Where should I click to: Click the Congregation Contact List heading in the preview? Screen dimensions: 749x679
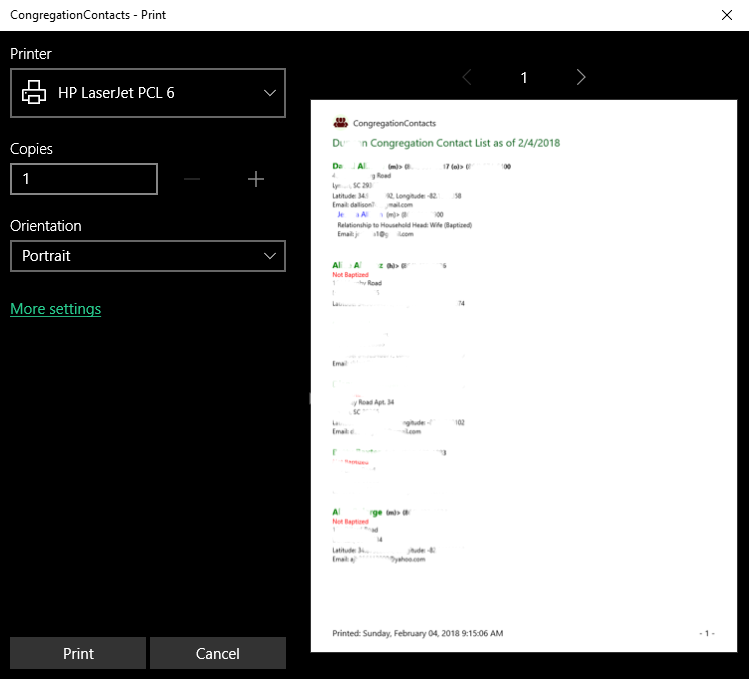click(446, 143)
